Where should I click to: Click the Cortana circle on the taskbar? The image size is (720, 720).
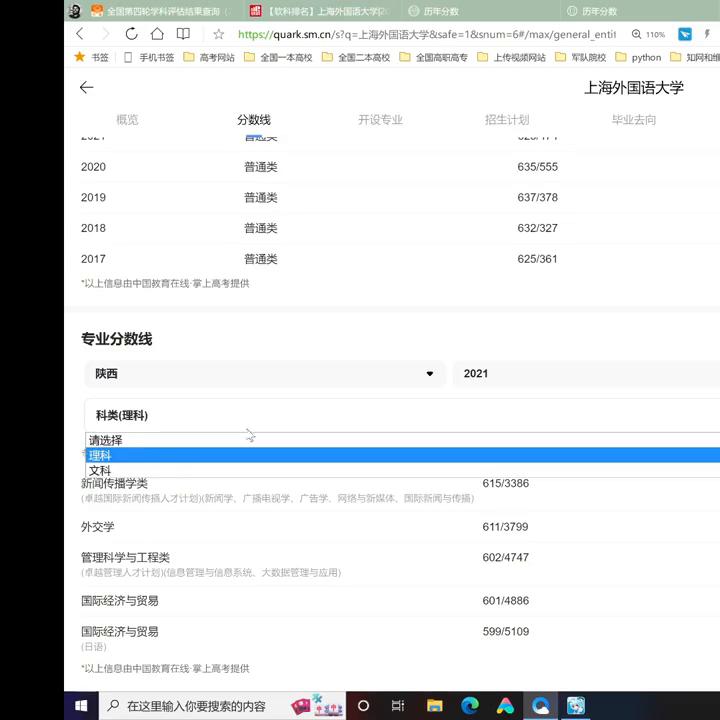point(363,705)
